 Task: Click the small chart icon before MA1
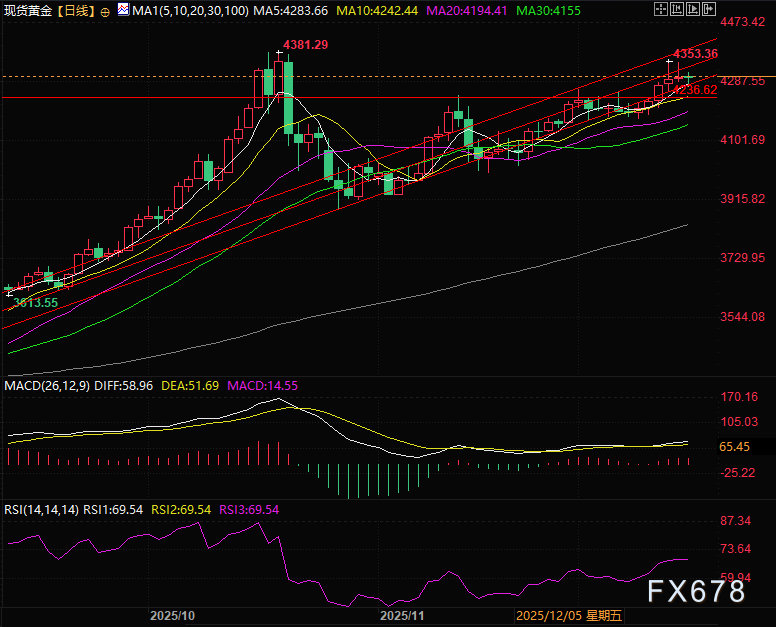(122, 11)
